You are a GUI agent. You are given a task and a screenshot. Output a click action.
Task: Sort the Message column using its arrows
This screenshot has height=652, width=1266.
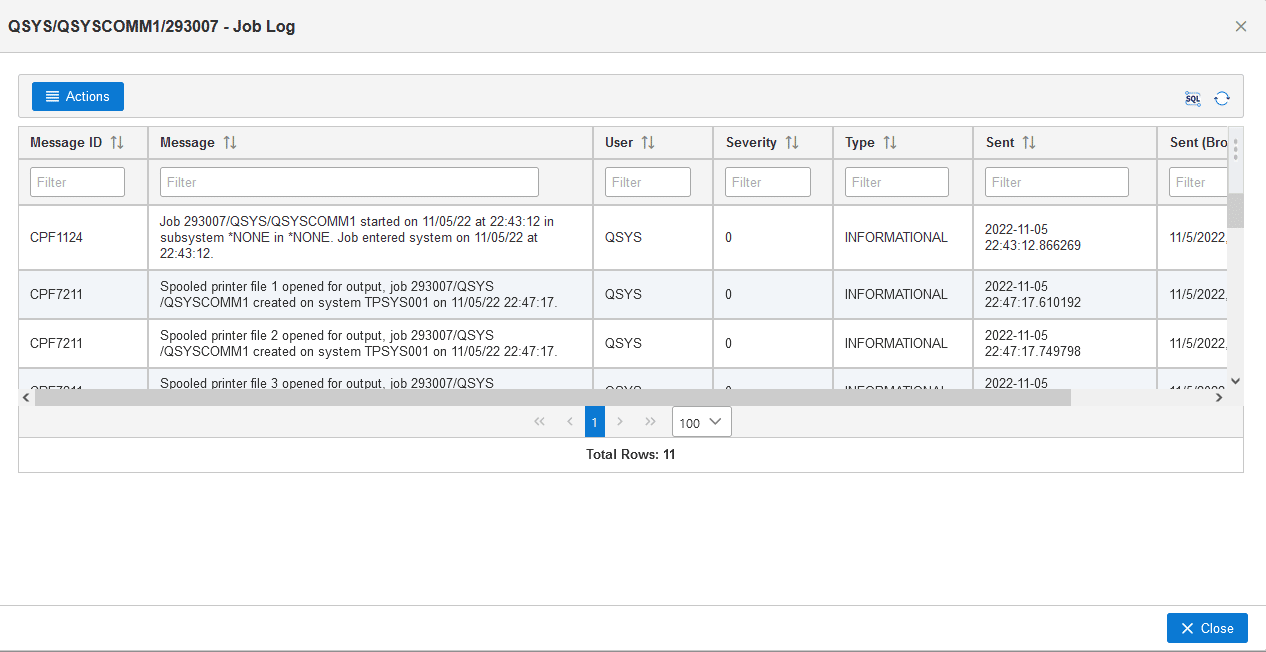click(230, 143)
